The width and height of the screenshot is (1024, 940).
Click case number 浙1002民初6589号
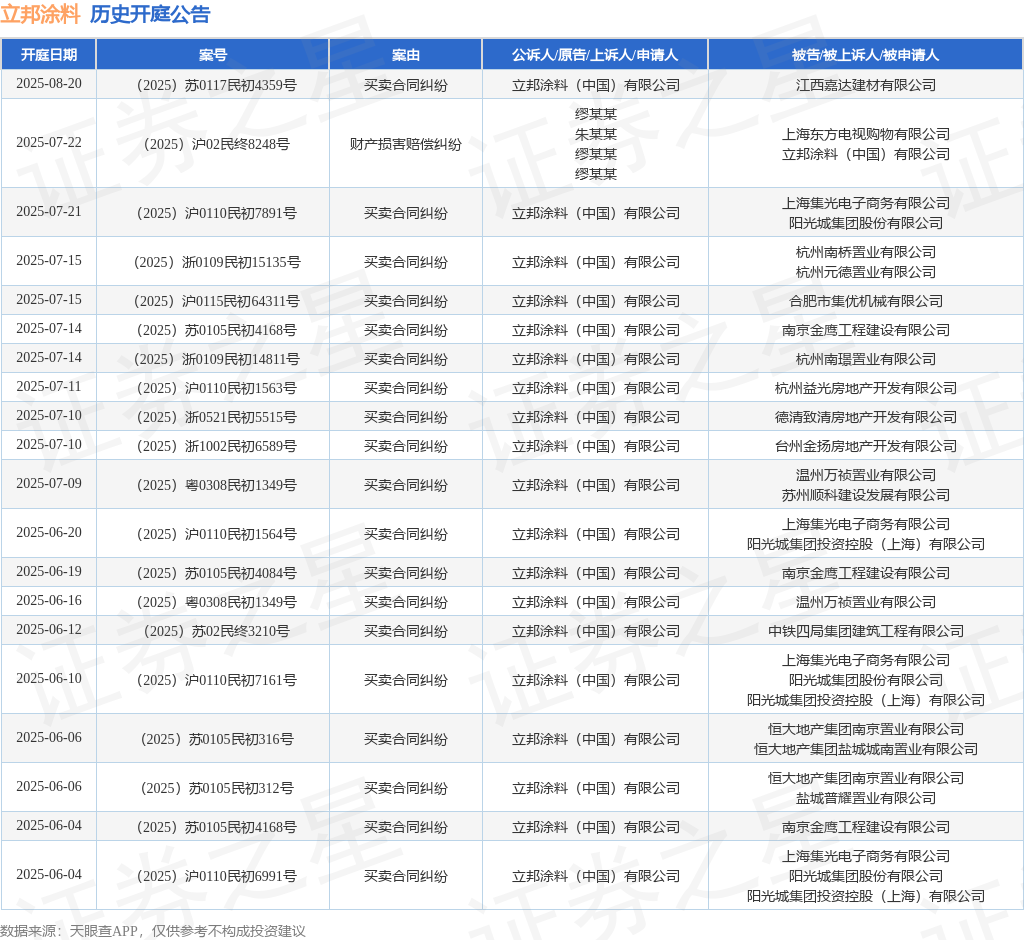pos(216,446)
